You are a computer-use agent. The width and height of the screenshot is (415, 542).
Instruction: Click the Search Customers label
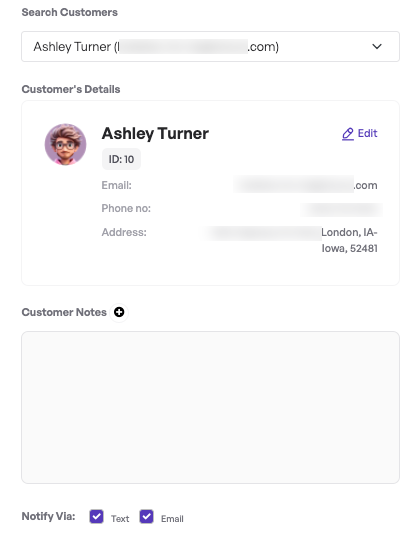pyautogui.click(x=69, y=12)
